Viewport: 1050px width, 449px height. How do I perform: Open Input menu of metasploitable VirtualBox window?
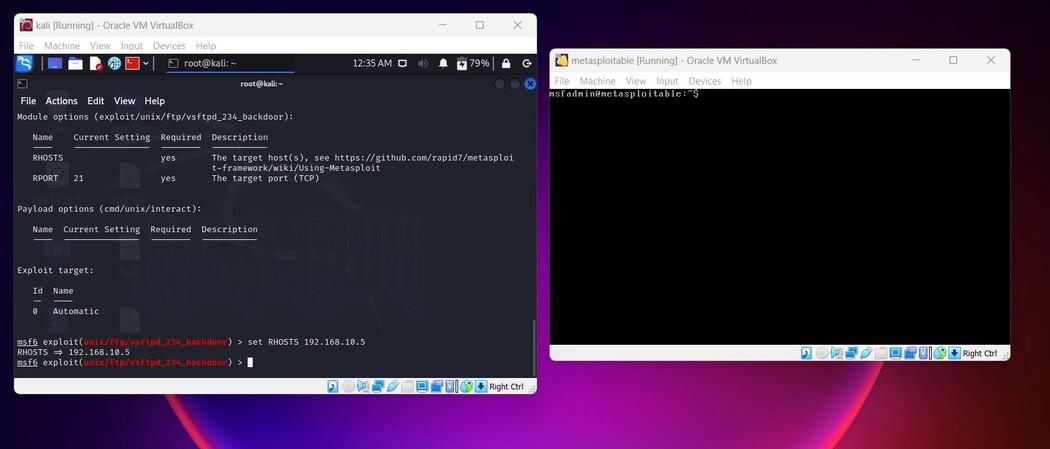668,81
